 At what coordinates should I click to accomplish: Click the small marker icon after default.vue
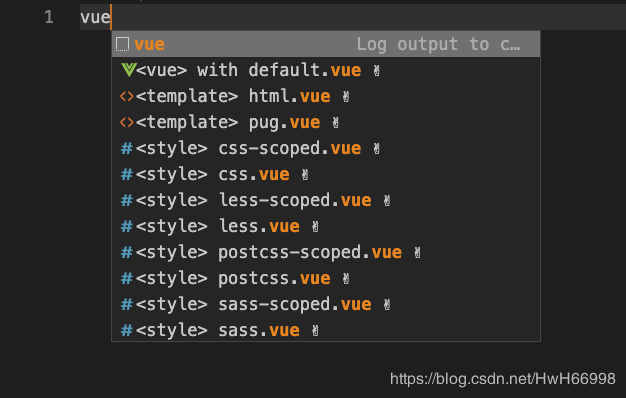pos(376,71)
